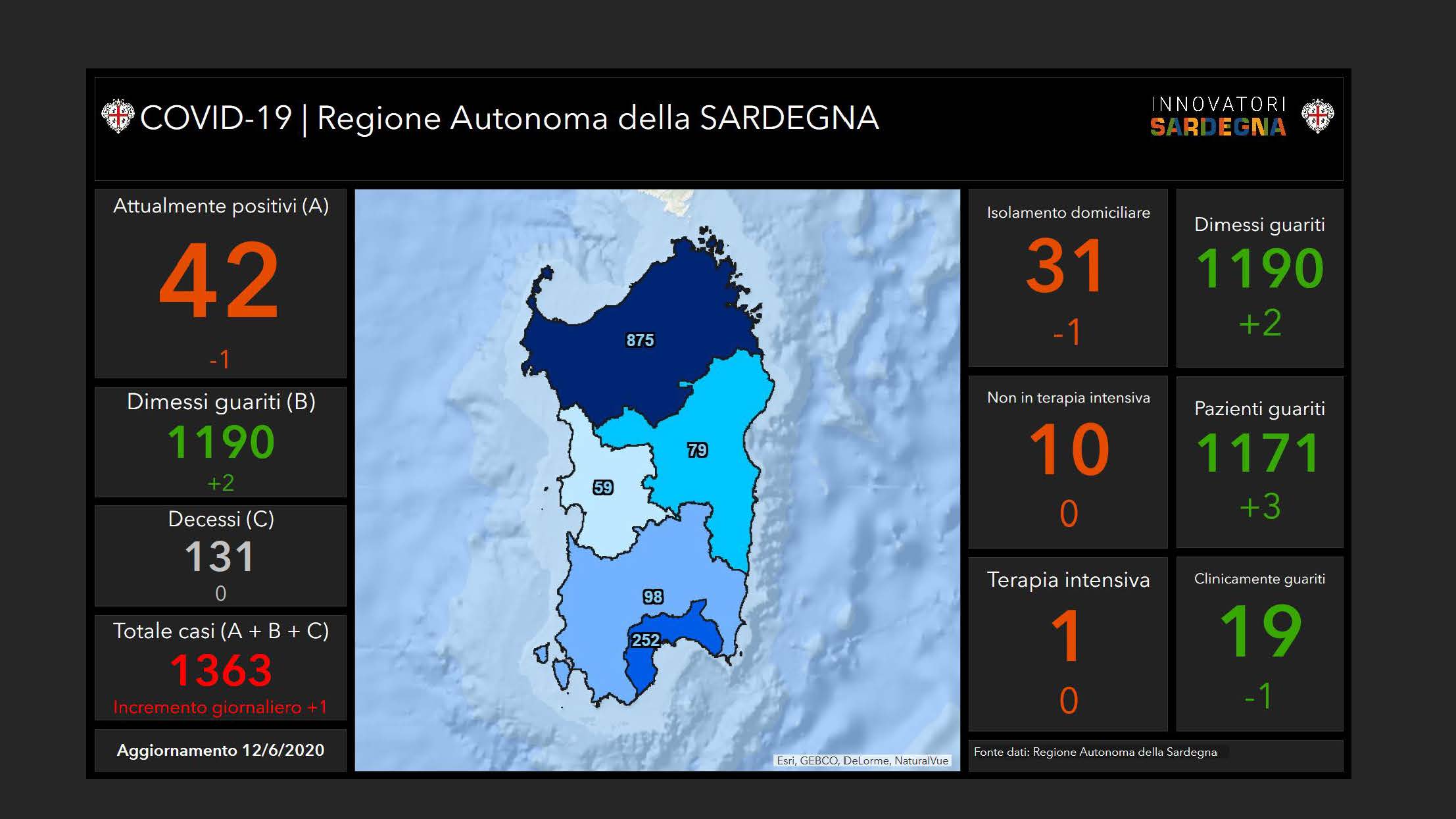This screenshot has width=1456, height=819.
Task: Click the crest icon at top right
Action: (x=1317, y=116)
